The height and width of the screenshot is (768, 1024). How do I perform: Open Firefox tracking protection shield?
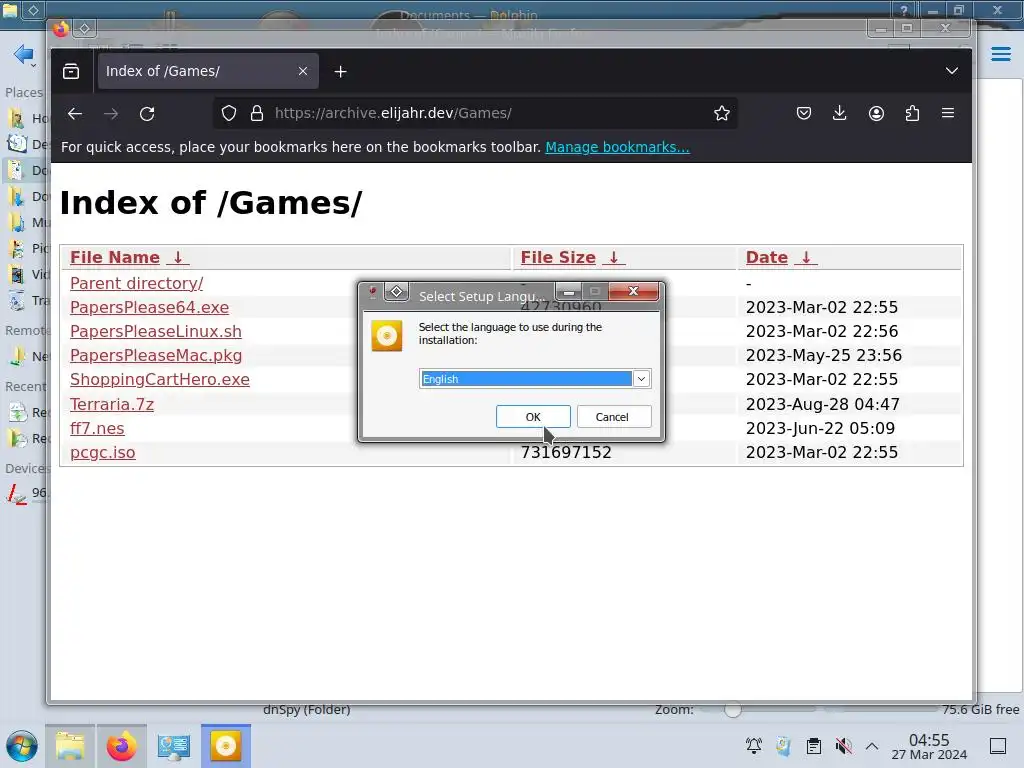click(229, 114)
